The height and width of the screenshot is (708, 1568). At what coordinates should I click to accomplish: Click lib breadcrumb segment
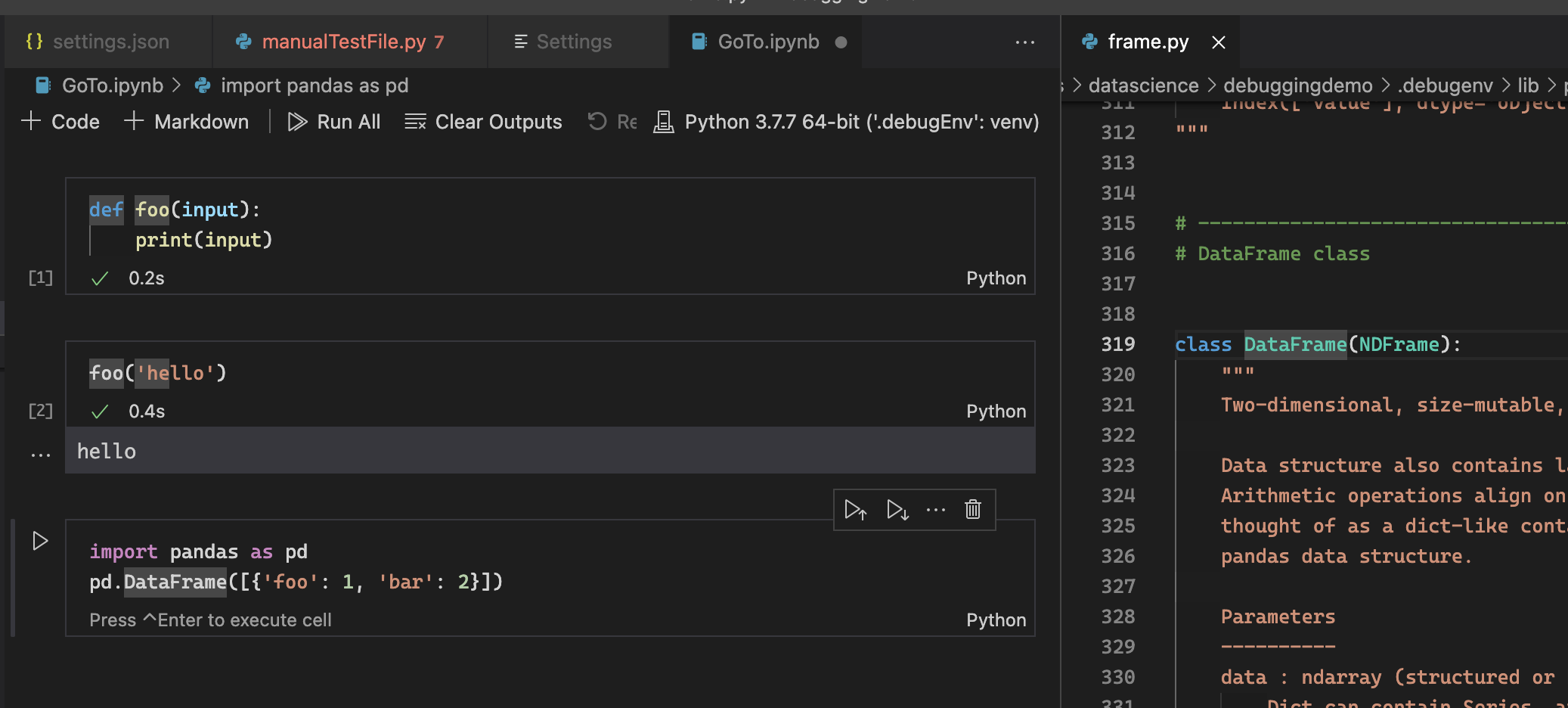[1528, 85]
